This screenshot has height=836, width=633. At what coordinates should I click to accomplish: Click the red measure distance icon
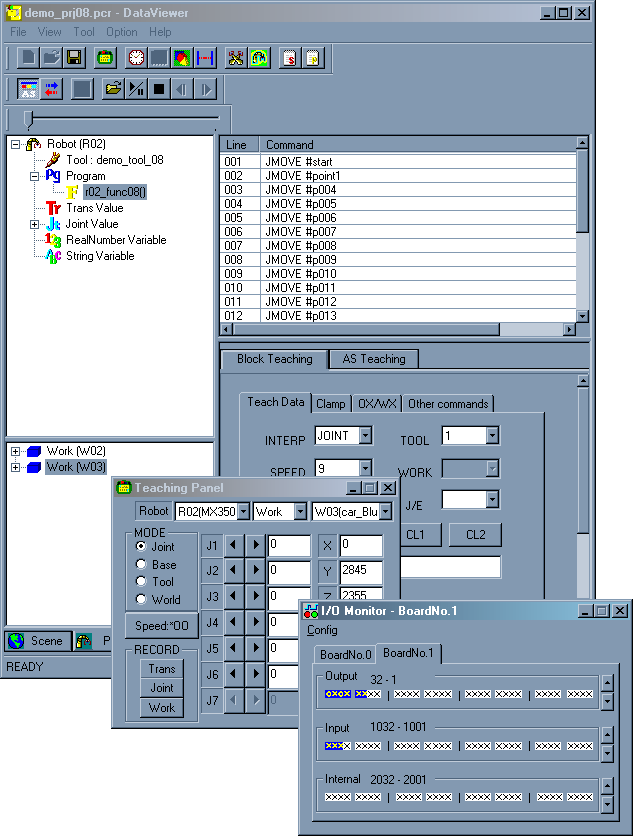tap(205, 58)
